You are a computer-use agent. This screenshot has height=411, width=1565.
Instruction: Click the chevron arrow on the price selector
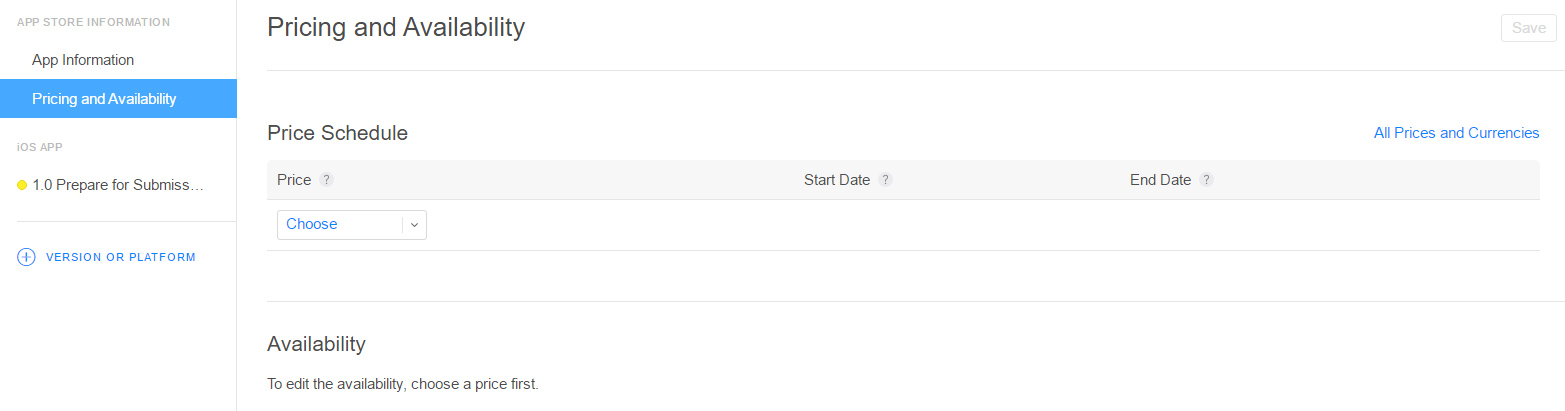[x=414, y=225]
